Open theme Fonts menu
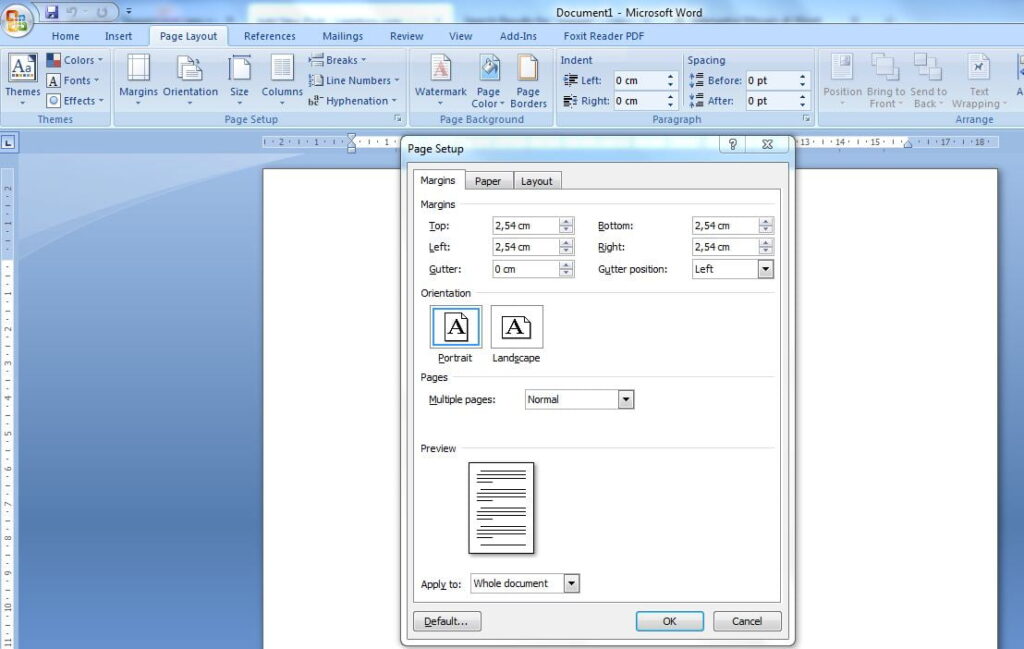The image size is (1024, 649). (73, 80)
